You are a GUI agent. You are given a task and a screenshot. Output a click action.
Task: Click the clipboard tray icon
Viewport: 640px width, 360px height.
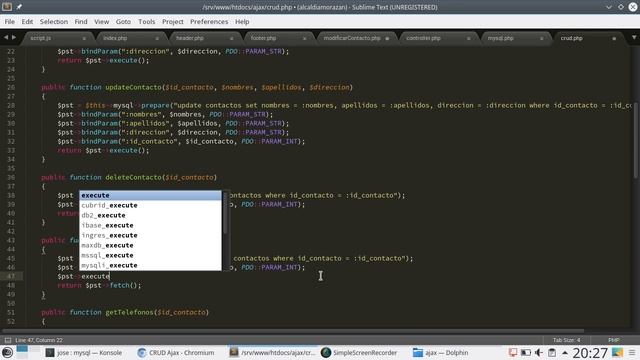pyautogui.click(x=552, y=352)
